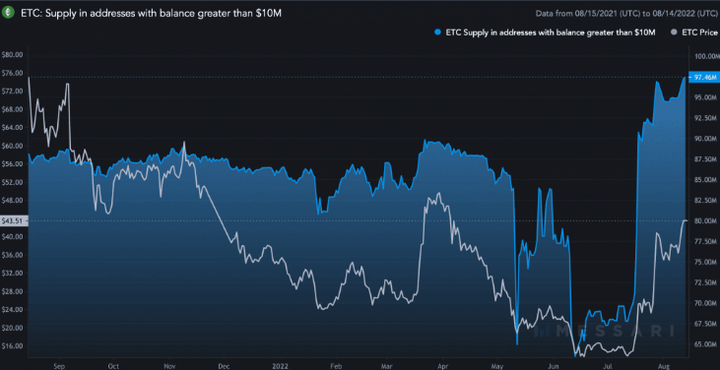Click the 65.00M right axis label
This screenshot has width=720, height=370.
pyautogui.click(x=706, y=344)
